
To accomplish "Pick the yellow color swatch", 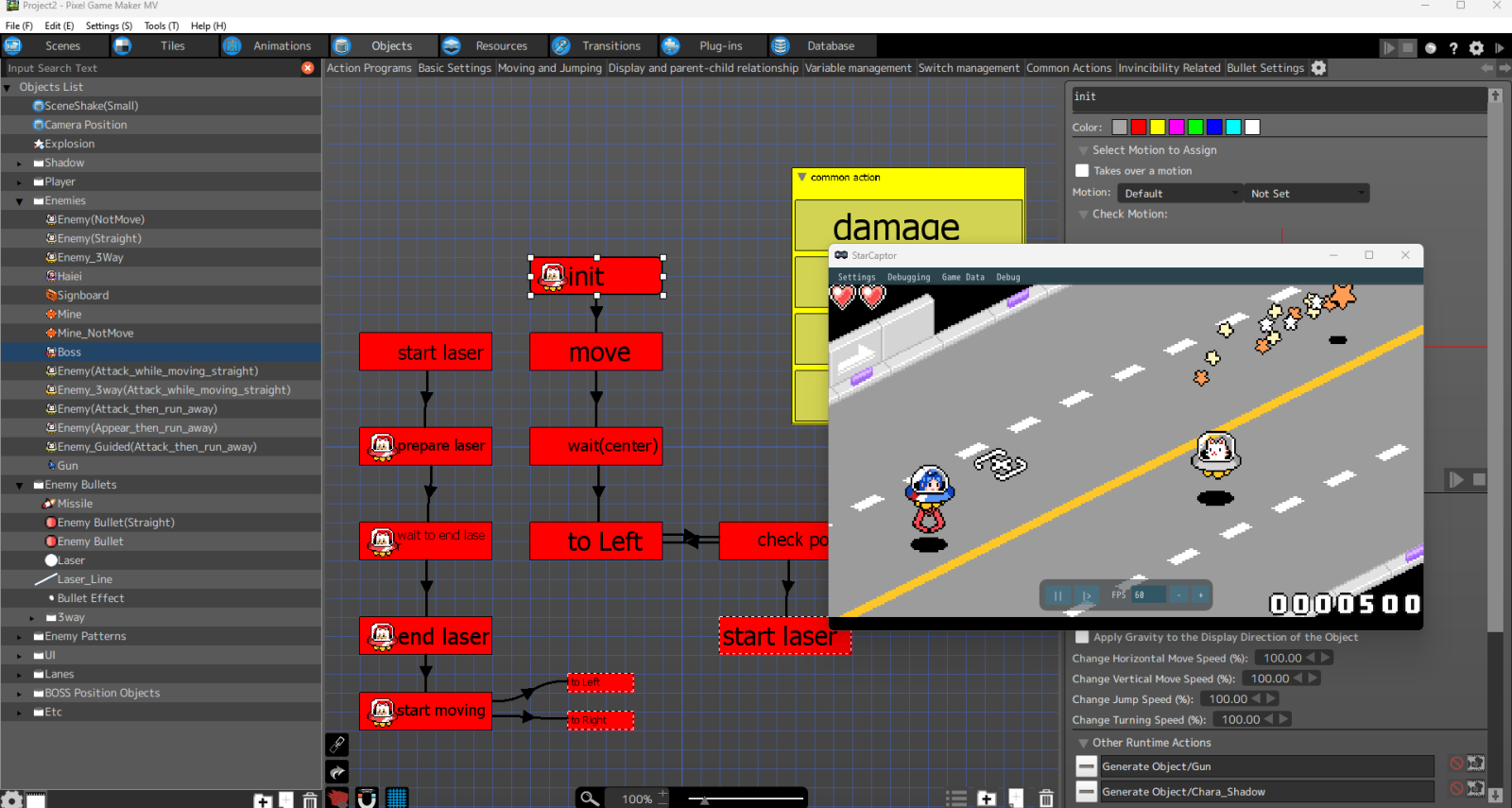I will coord(1158,128).
